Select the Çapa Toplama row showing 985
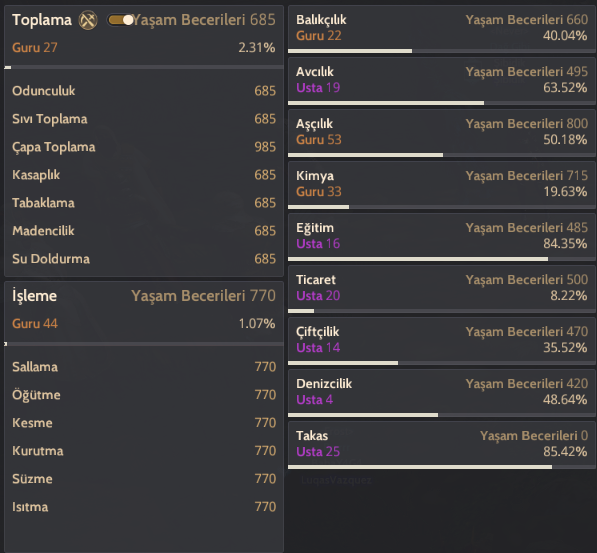 pos(144,147)
